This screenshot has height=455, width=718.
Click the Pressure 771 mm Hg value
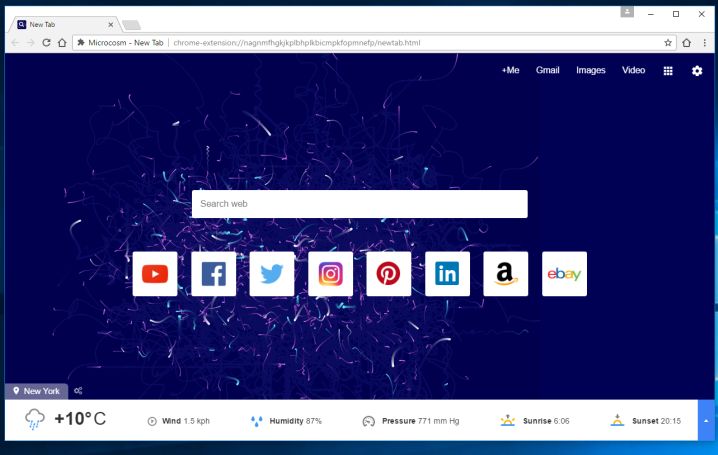click(x=420, y=421)
